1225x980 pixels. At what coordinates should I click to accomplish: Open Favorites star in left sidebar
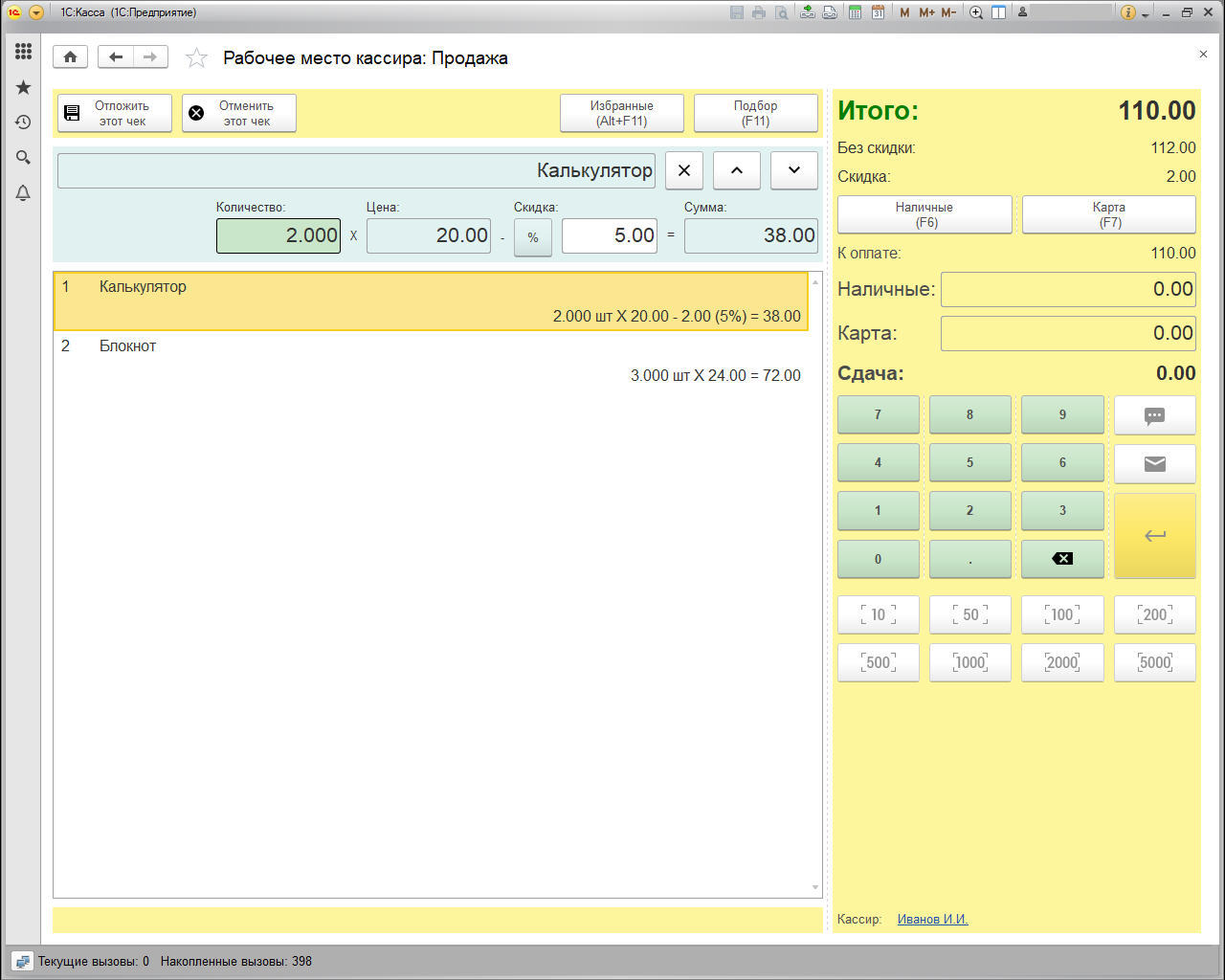(x=23, y=87)
